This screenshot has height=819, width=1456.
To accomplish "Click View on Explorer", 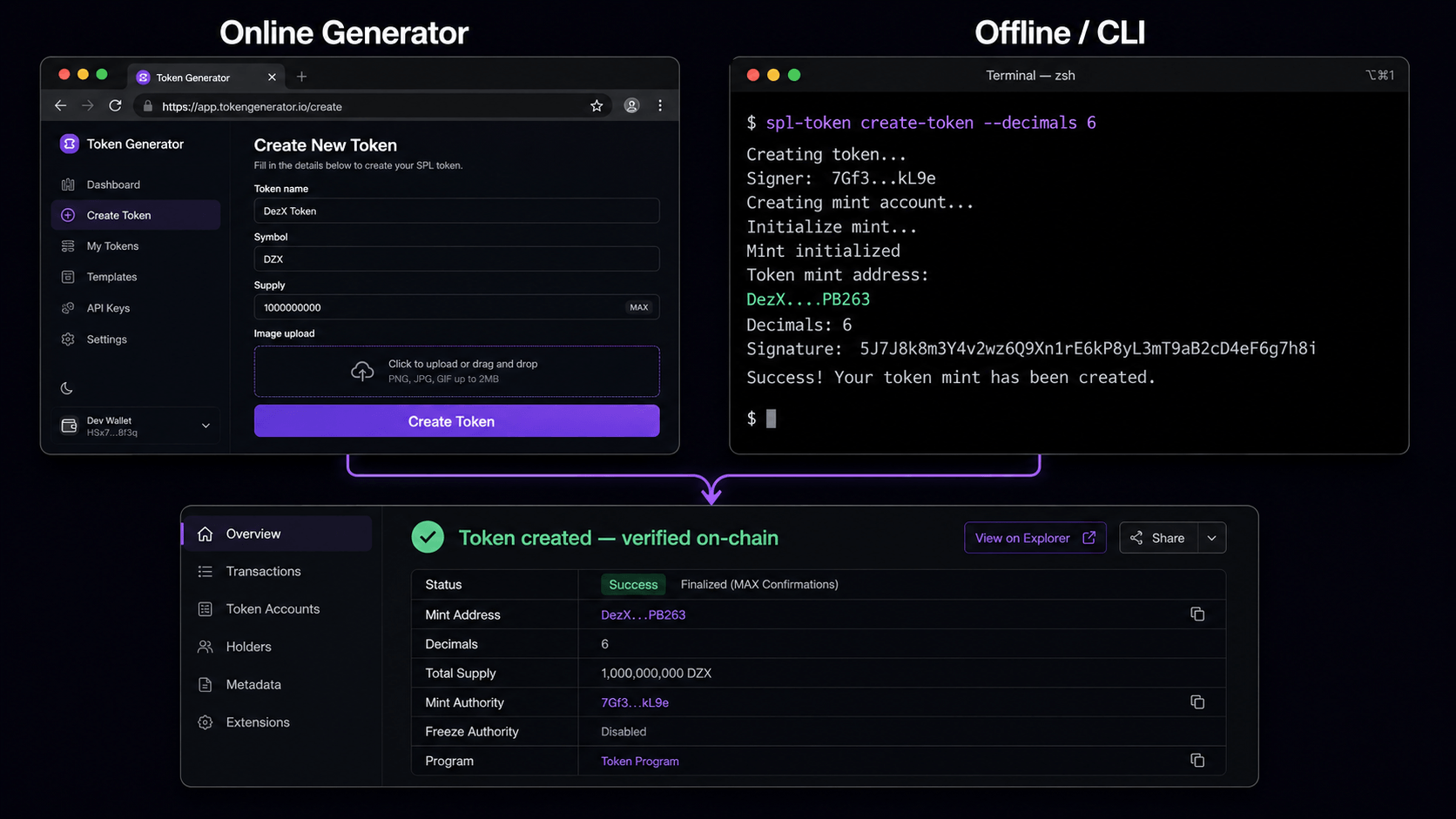I will pyautogui.click(x=1035, y=538).
